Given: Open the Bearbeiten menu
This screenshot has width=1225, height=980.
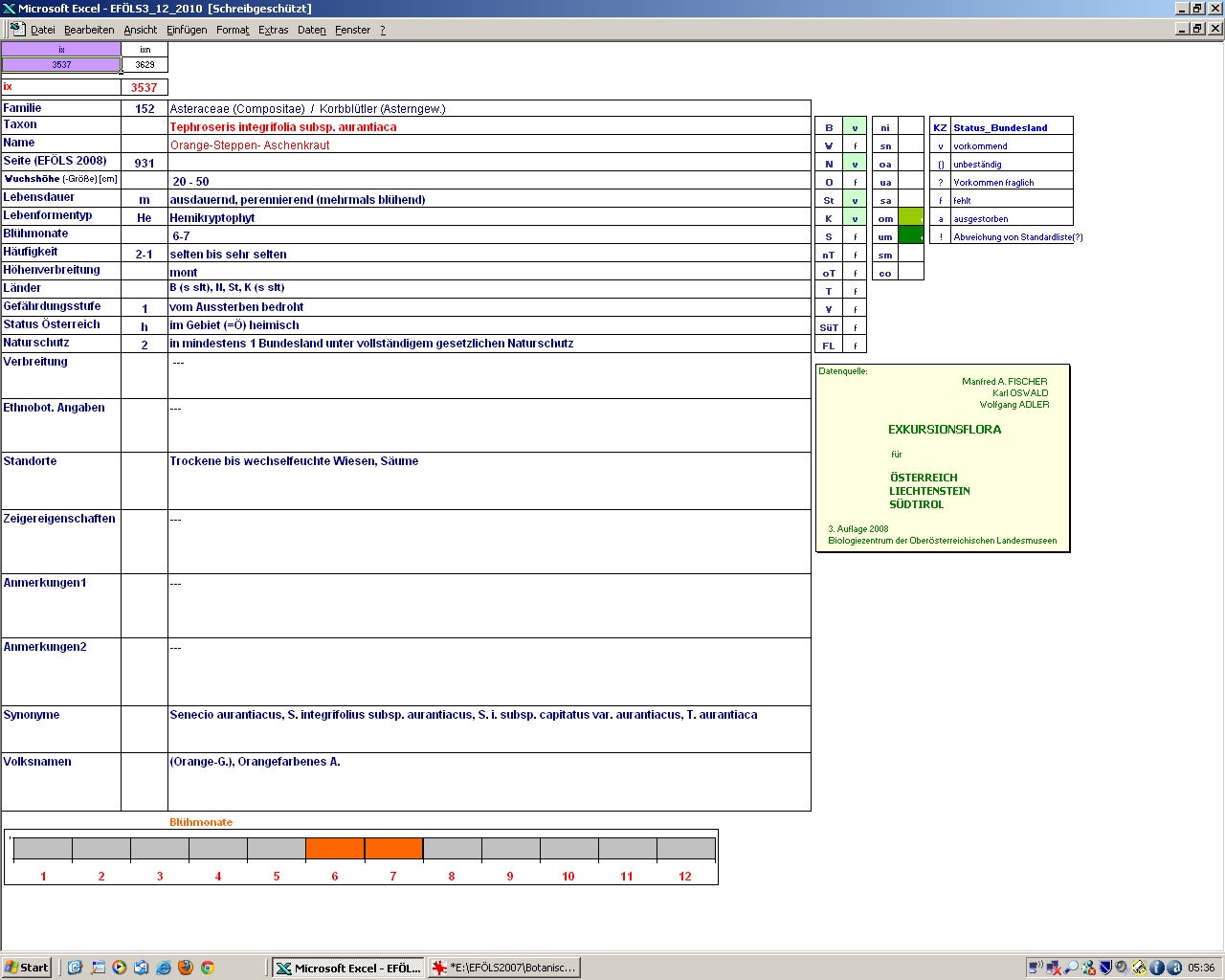Looking at the screenshot, I should pos(89,30).
